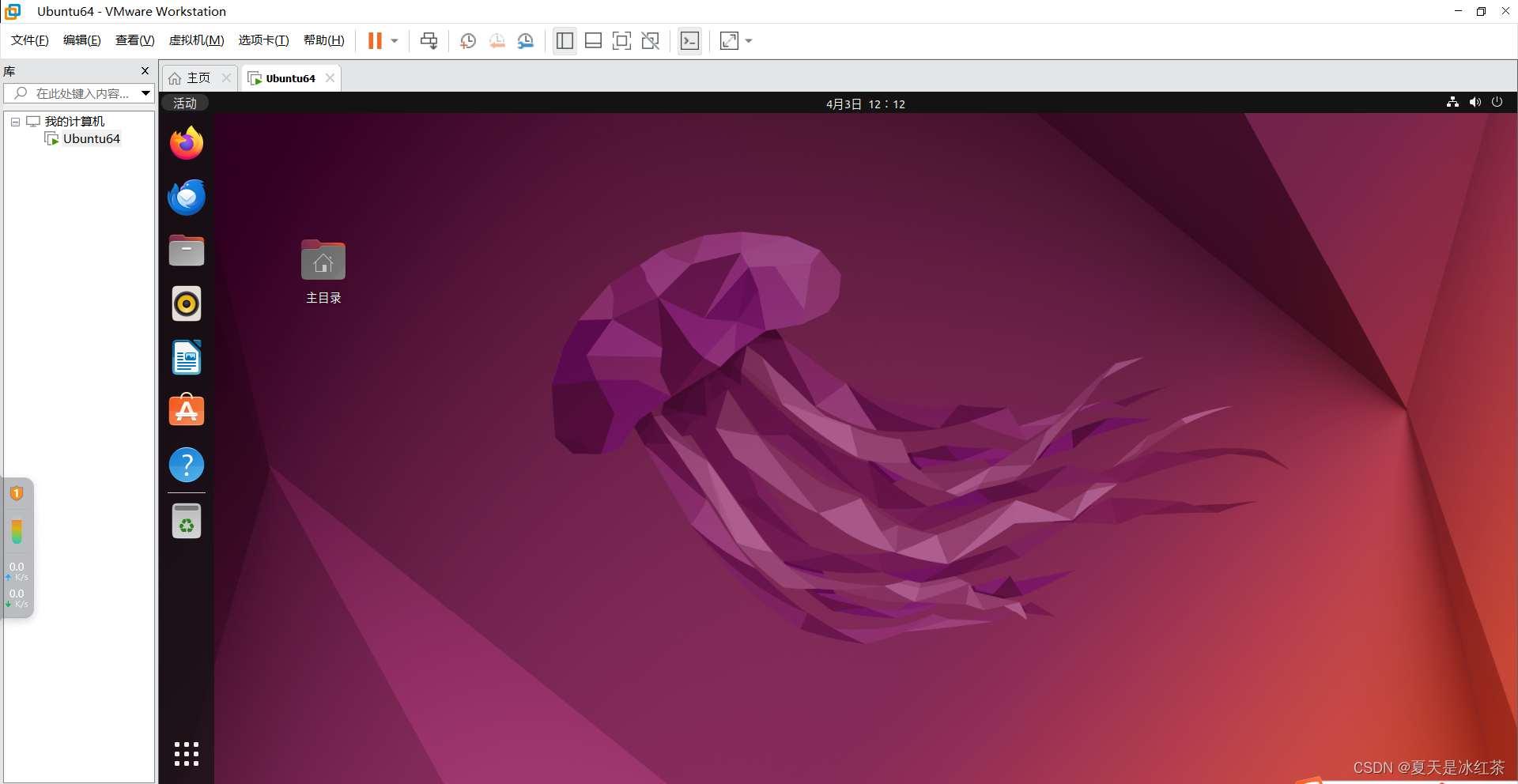1518x784 pixels.
Task: Close the library panel
Action: click(145, 71)
